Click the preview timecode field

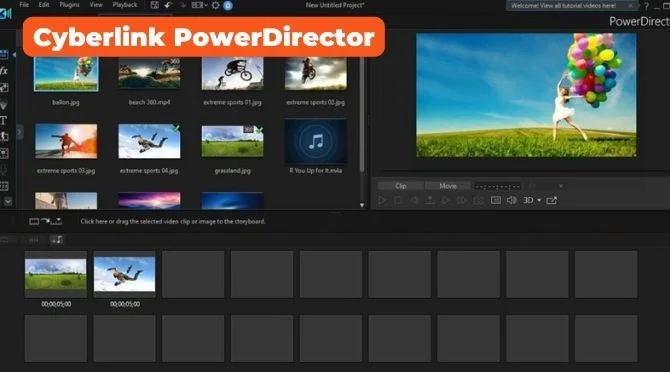498,186
